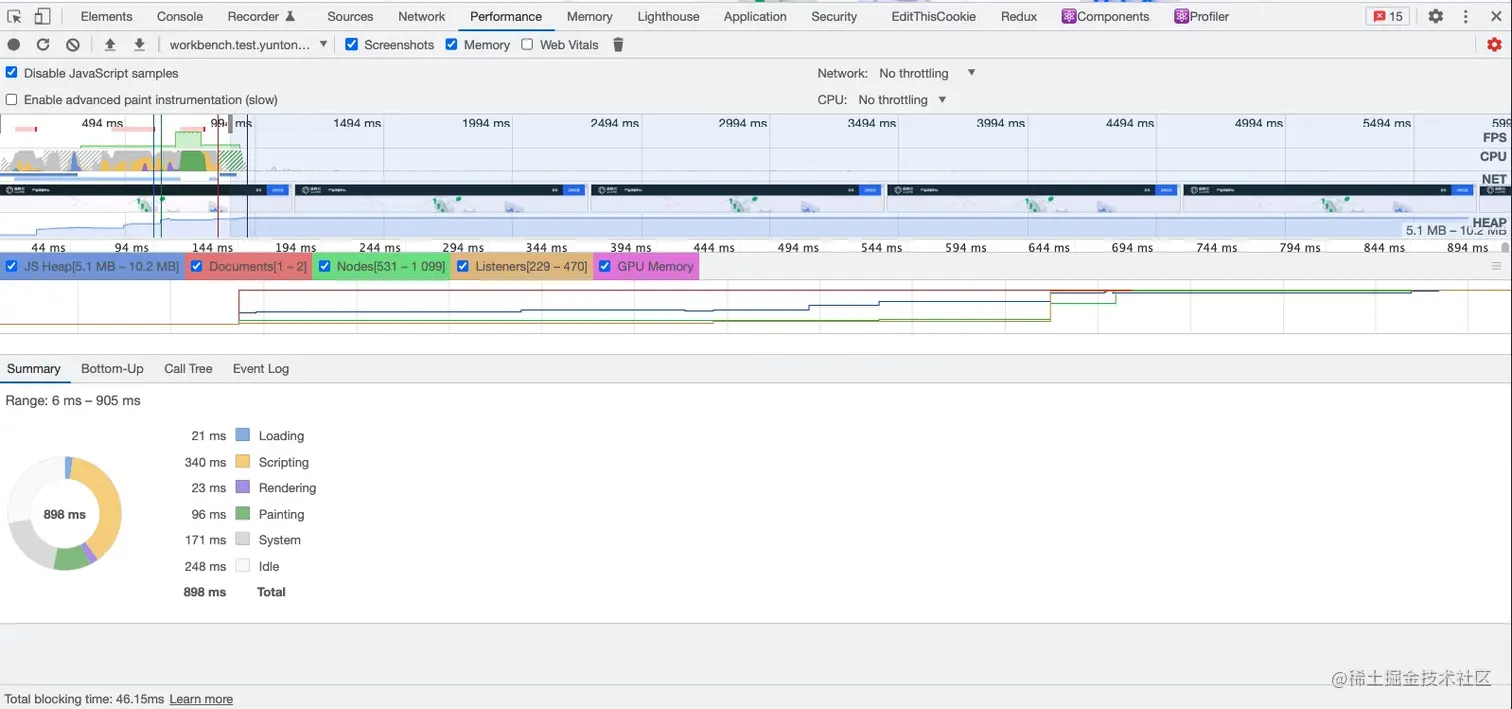Click the Scripting yellow color swatch

242,461
